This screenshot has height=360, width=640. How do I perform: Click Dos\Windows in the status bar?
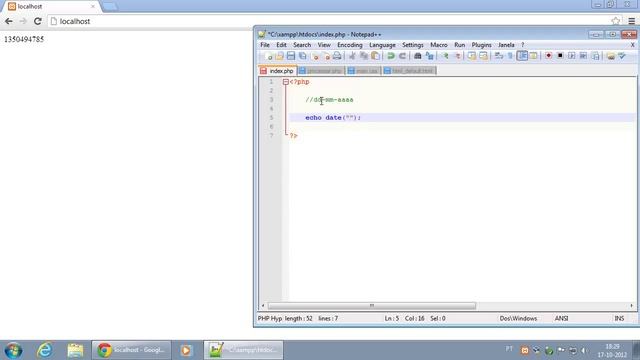(x=518, y=318)
